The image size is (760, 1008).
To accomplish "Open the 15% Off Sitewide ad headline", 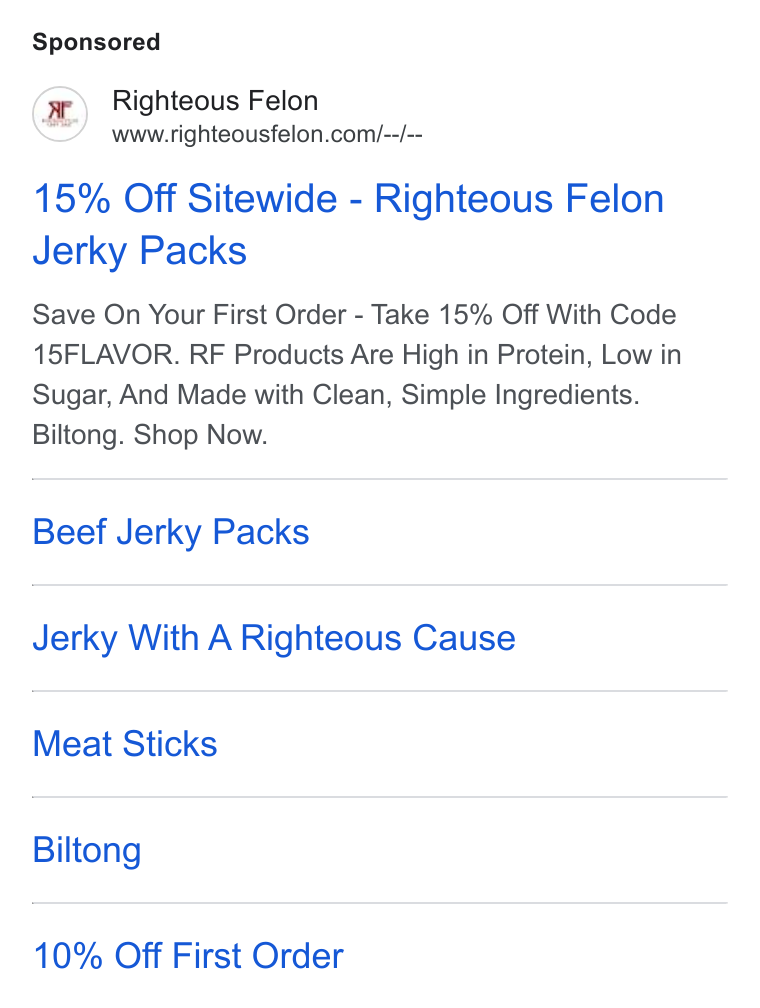I will 348,224.
